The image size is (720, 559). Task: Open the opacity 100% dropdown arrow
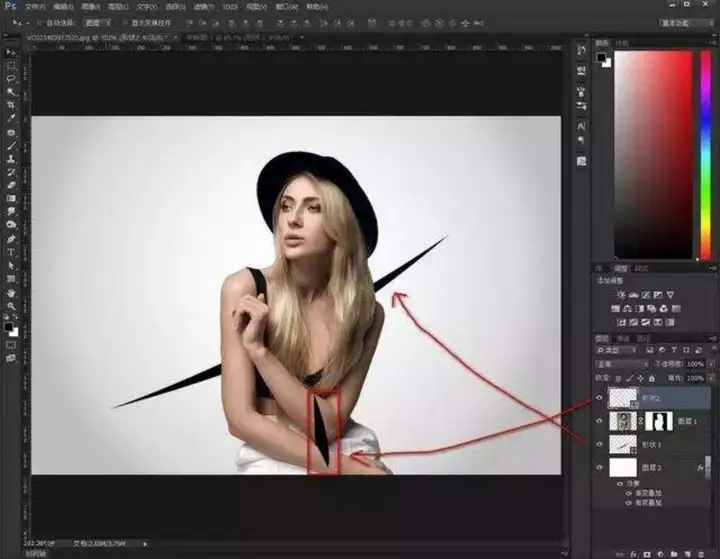(711, 364)
